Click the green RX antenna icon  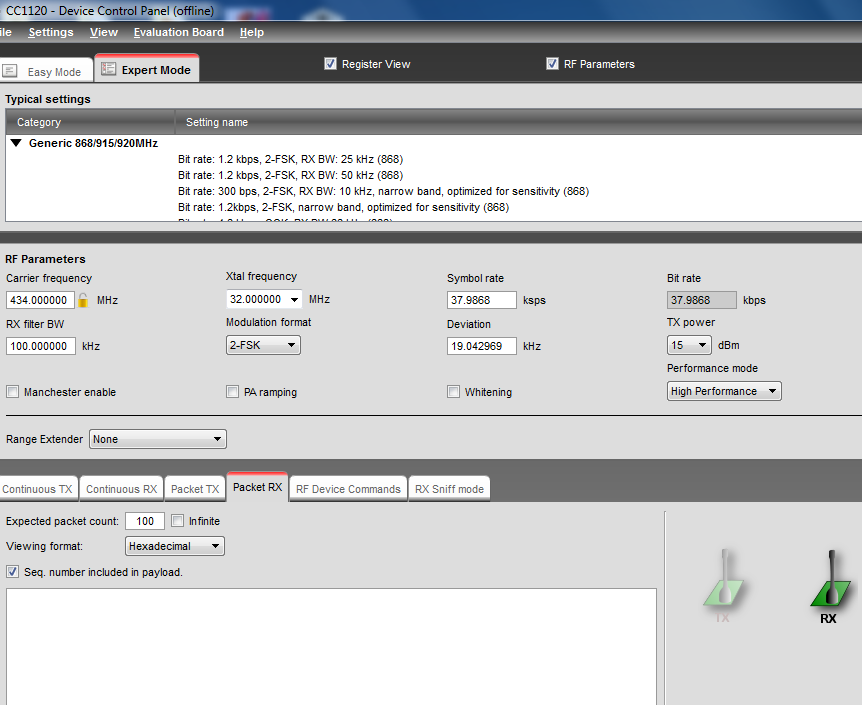click(830, 579)
